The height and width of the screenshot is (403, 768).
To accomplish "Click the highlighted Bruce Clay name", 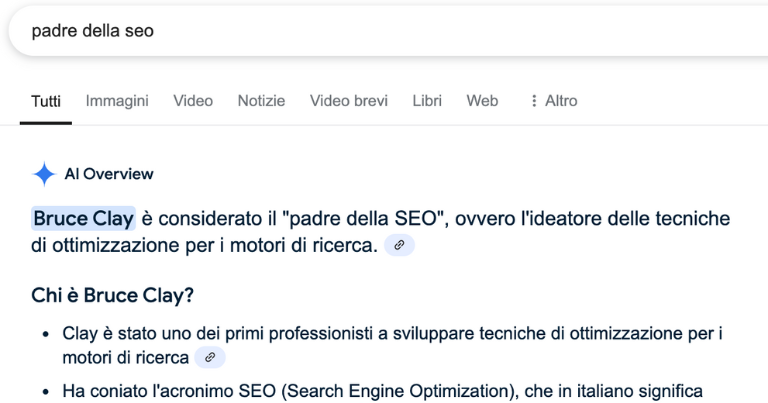I will (84, 218).
